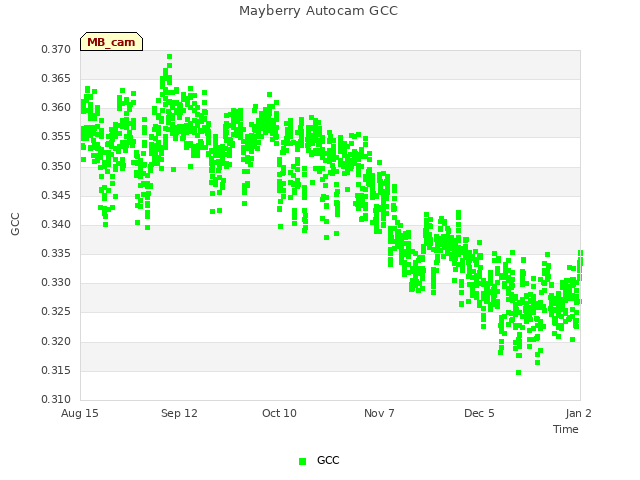The width and height of the screenshot is (640, 480).
Task: Click the 0.315 y-axis value
Action: tap(56, 371)
